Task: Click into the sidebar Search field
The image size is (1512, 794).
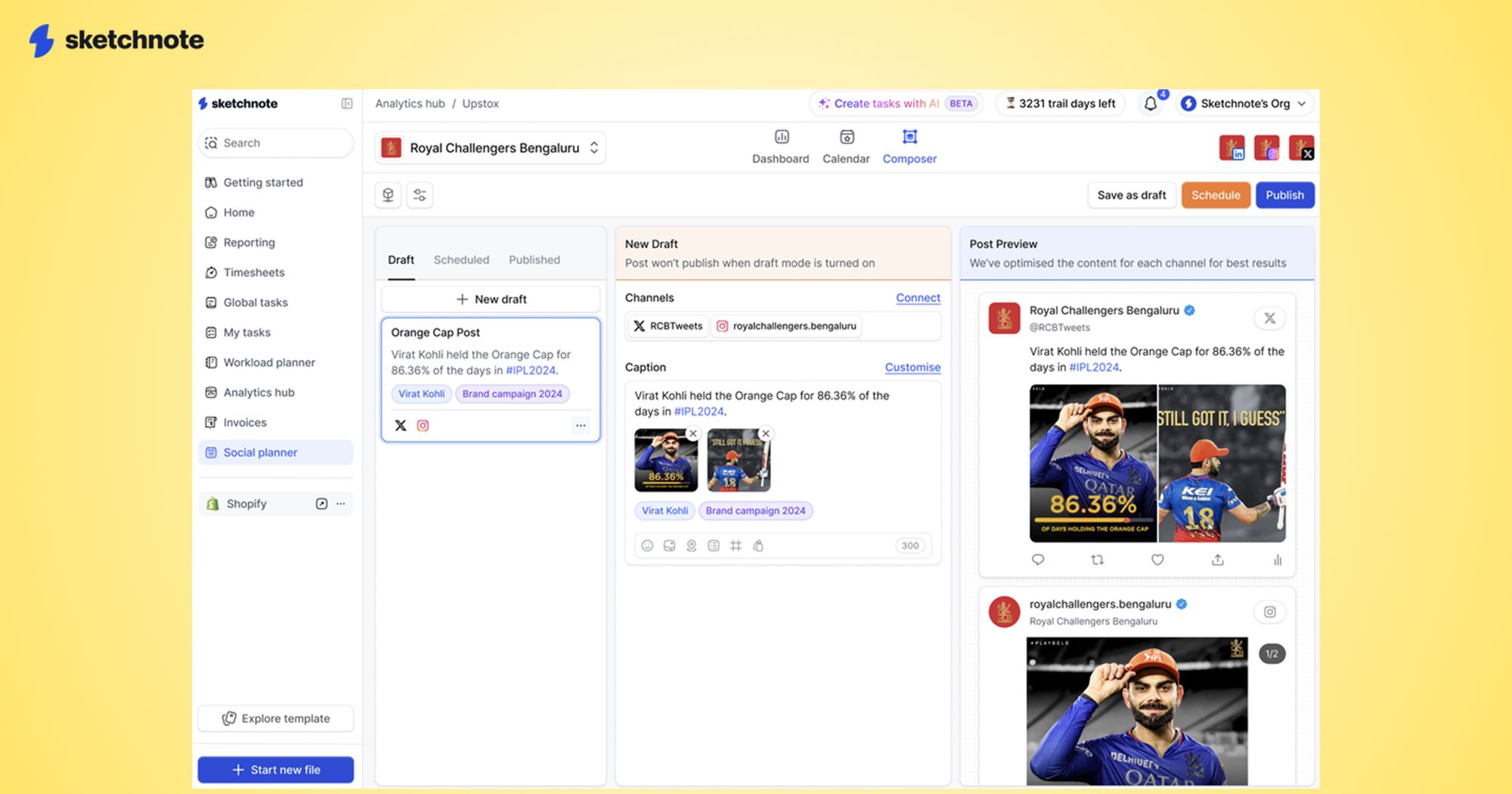Action: [275, 143]
